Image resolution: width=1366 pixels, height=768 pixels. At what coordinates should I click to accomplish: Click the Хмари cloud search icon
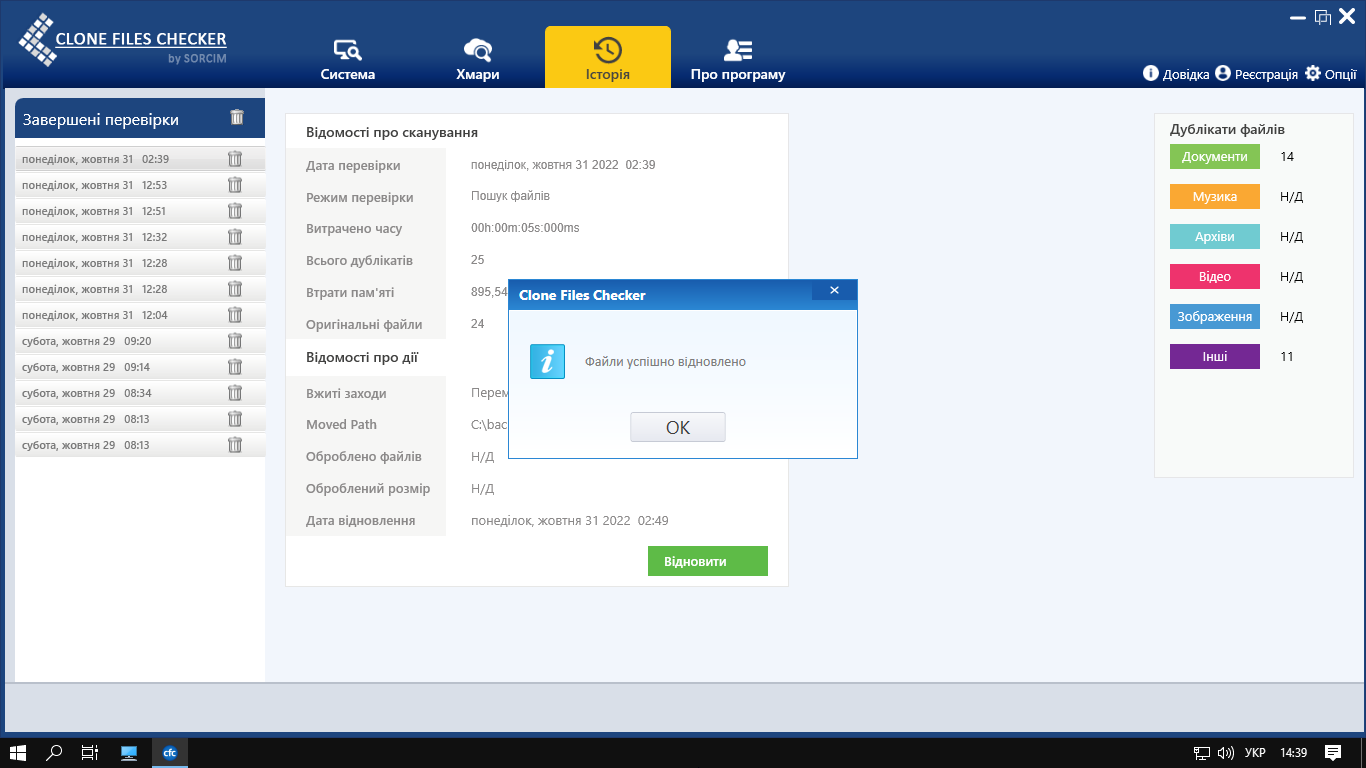[478, 50]
